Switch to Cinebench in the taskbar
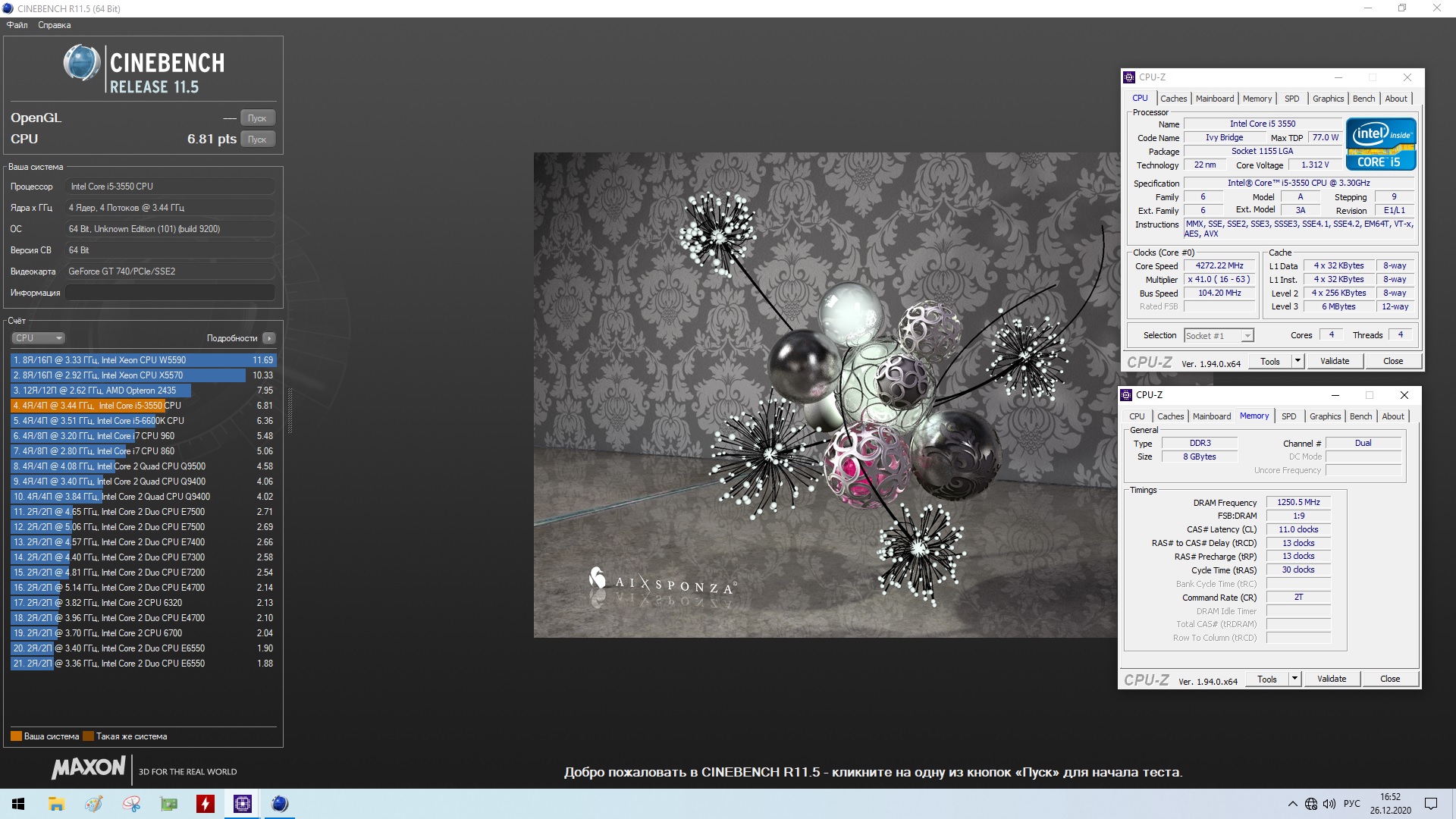This screenshot has width=1456, height=819. click(x=280, y=804)
